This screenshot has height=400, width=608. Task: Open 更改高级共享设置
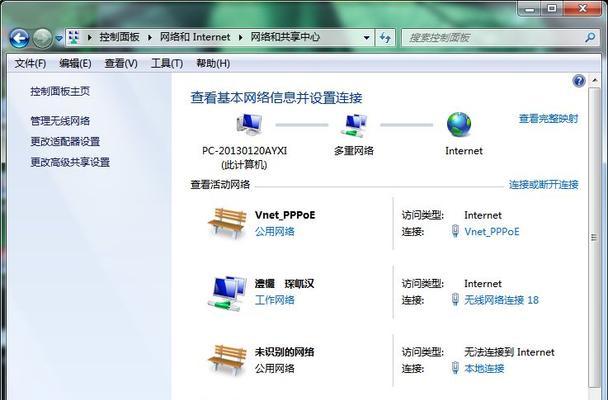coord(70,162)
